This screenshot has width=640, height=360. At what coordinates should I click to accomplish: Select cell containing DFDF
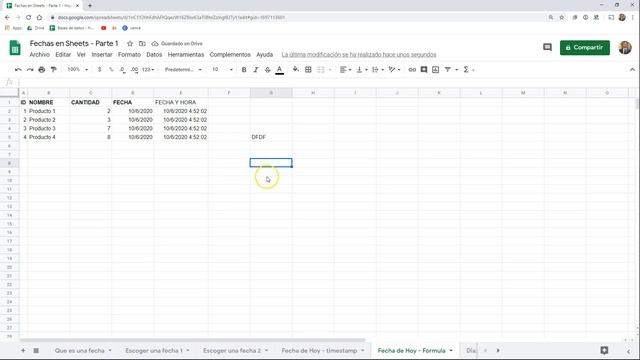coord(271,137)
